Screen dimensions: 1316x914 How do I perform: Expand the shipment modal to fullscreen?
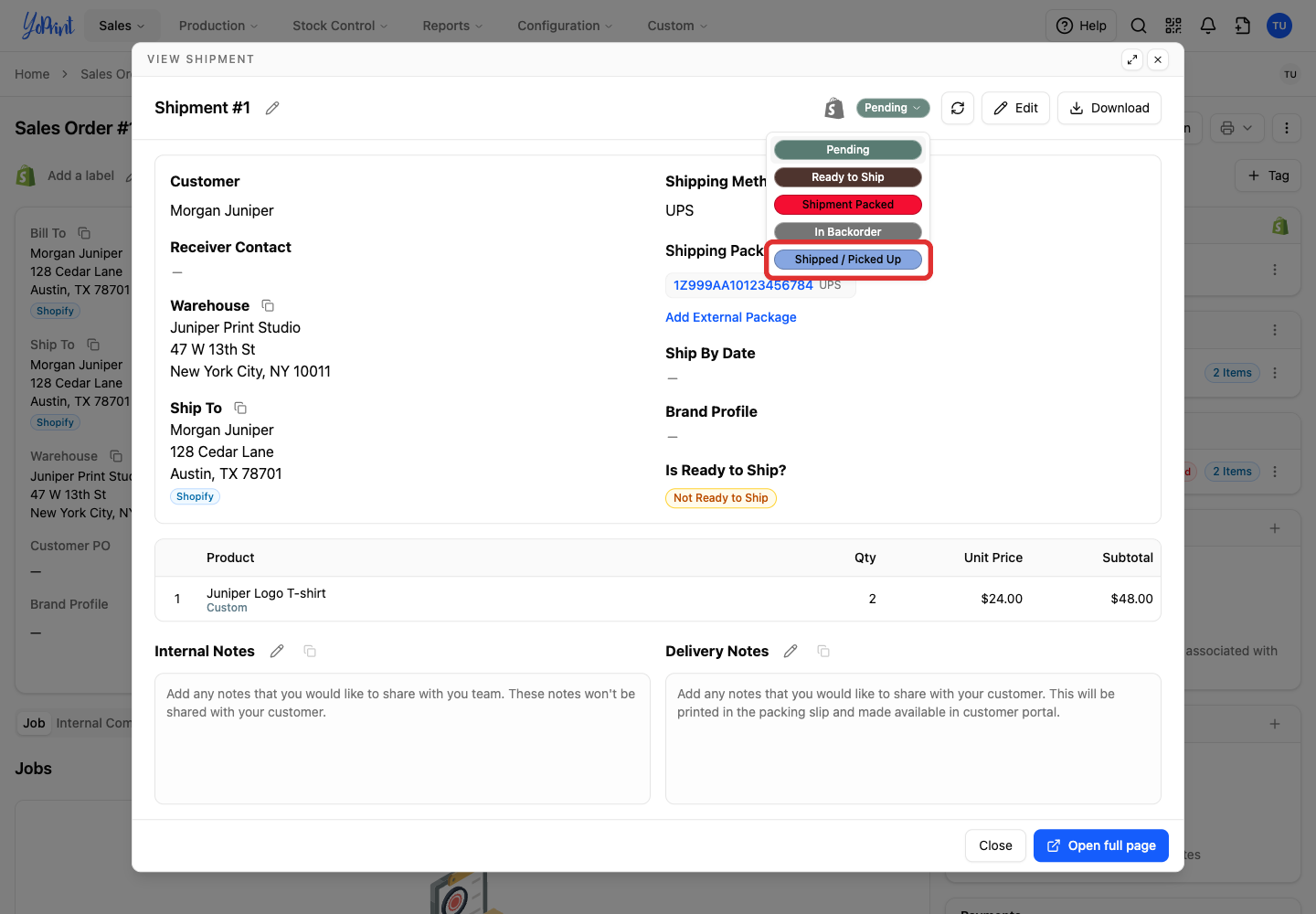click(1132, 59)
